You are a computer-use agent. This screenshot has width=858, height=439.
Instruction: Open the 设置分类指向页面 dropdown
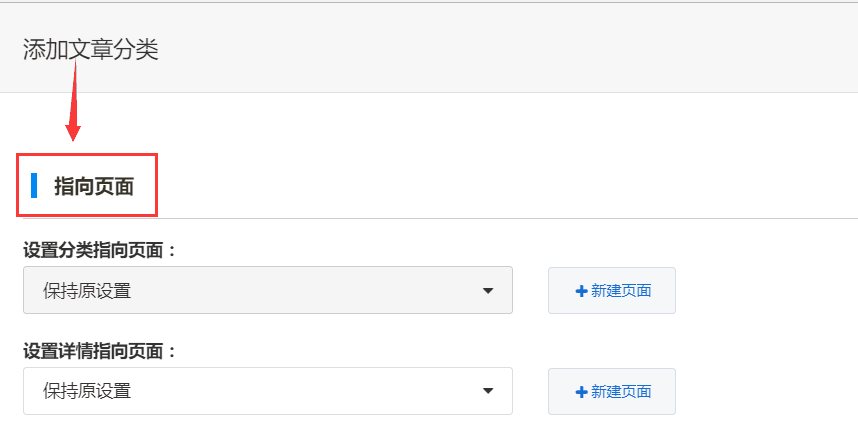click(x=267, y=291)
